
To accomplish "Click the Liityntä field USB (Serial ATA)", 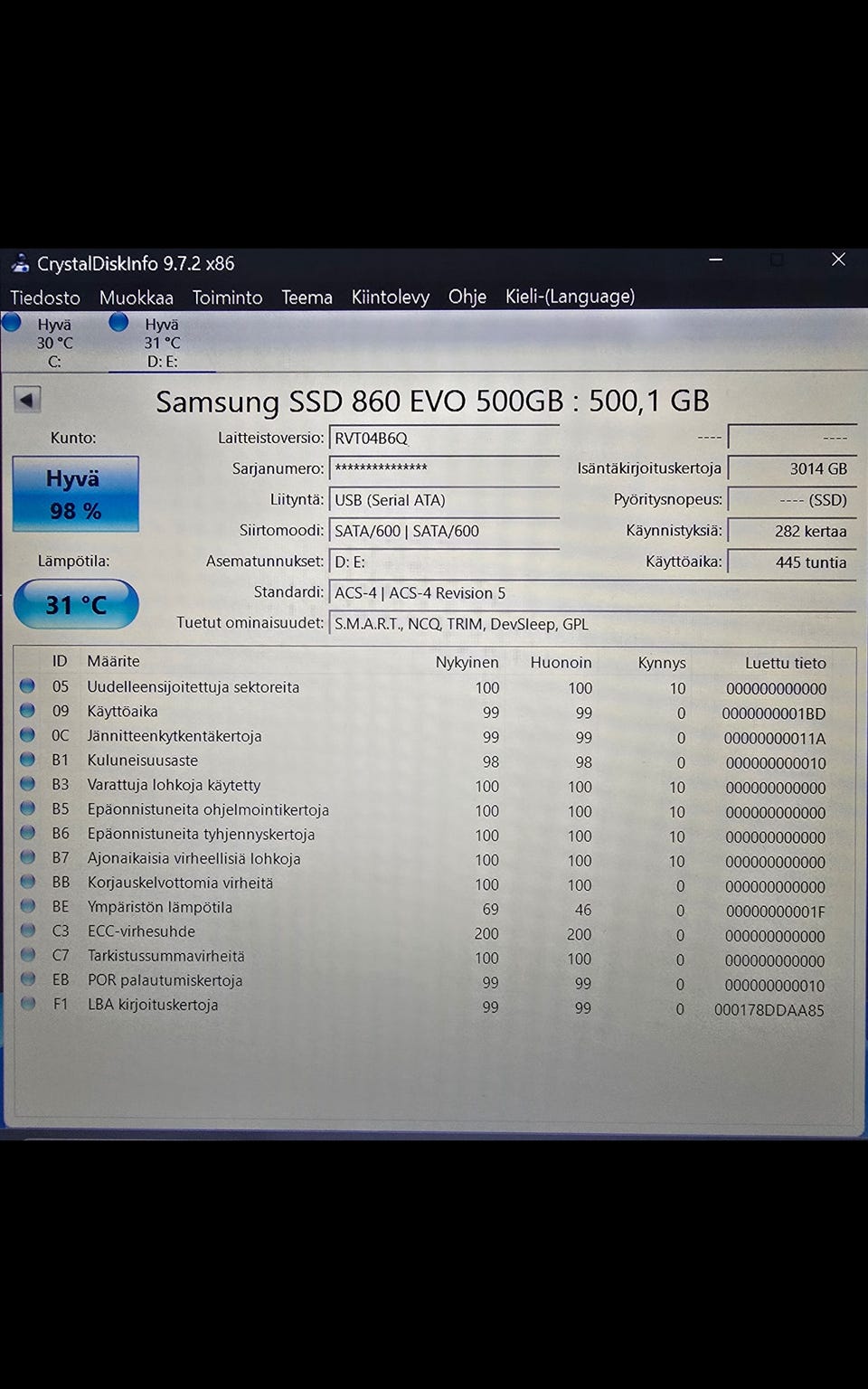I will click(444, 500).
